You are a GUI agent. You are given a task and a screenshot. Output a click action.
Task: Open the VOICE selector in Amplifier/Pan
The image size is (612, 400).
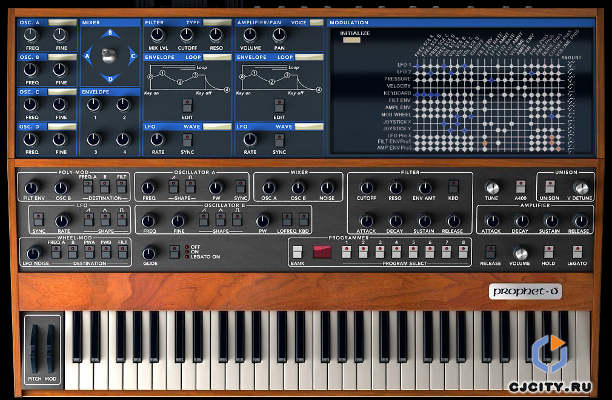pos(317,23)
